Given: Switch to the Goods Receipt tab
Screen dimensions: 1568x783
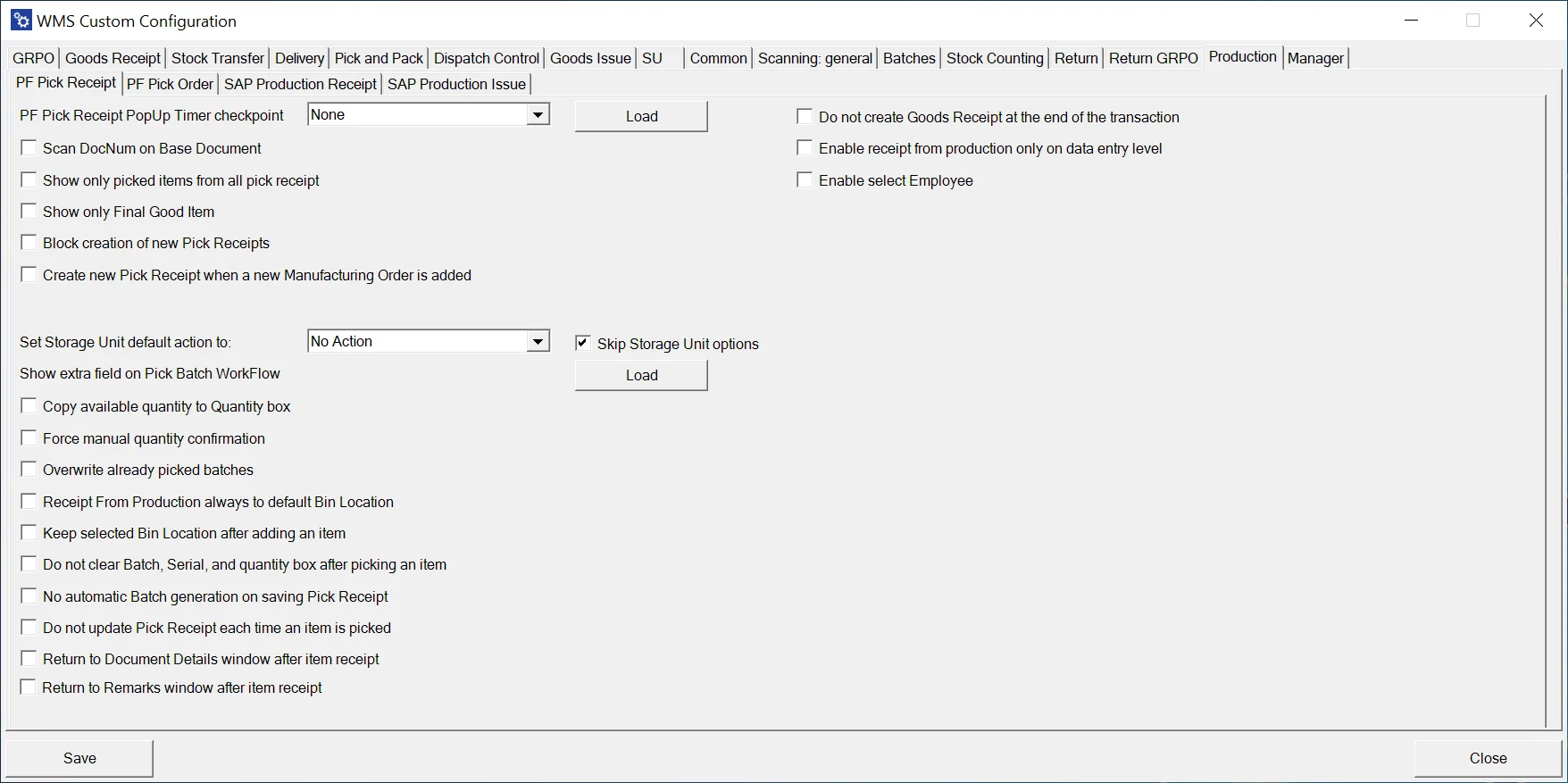Looking at the screenshot, I should (113, 58).
